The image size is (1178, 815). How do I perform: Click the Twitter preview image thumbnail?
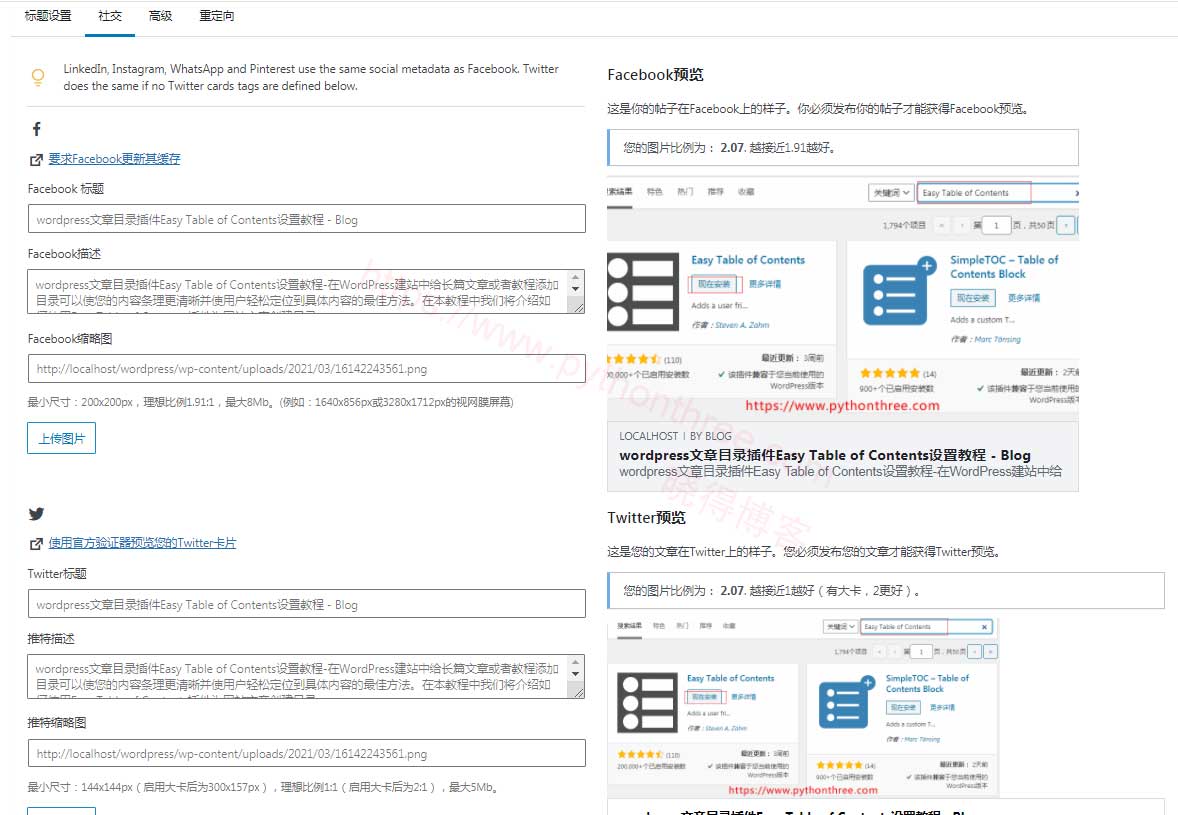tap(803, 708)
